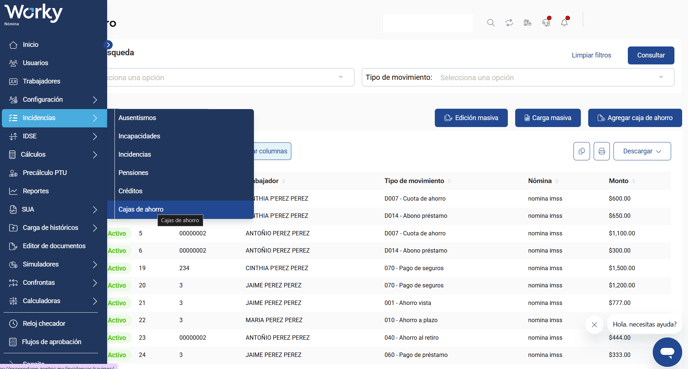Click the Carga de históricos icon

[x=13, y=228]
